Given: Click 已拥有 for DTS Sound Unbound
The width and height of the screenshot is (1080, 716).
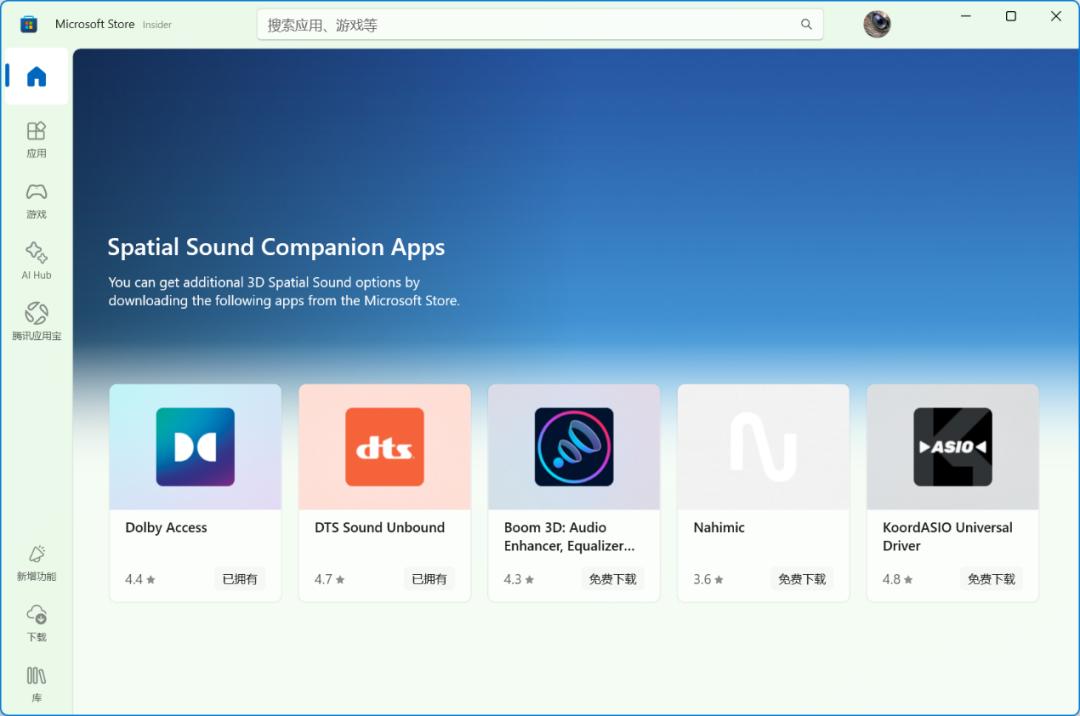Looking at the screenshot, I should [429, 579].
